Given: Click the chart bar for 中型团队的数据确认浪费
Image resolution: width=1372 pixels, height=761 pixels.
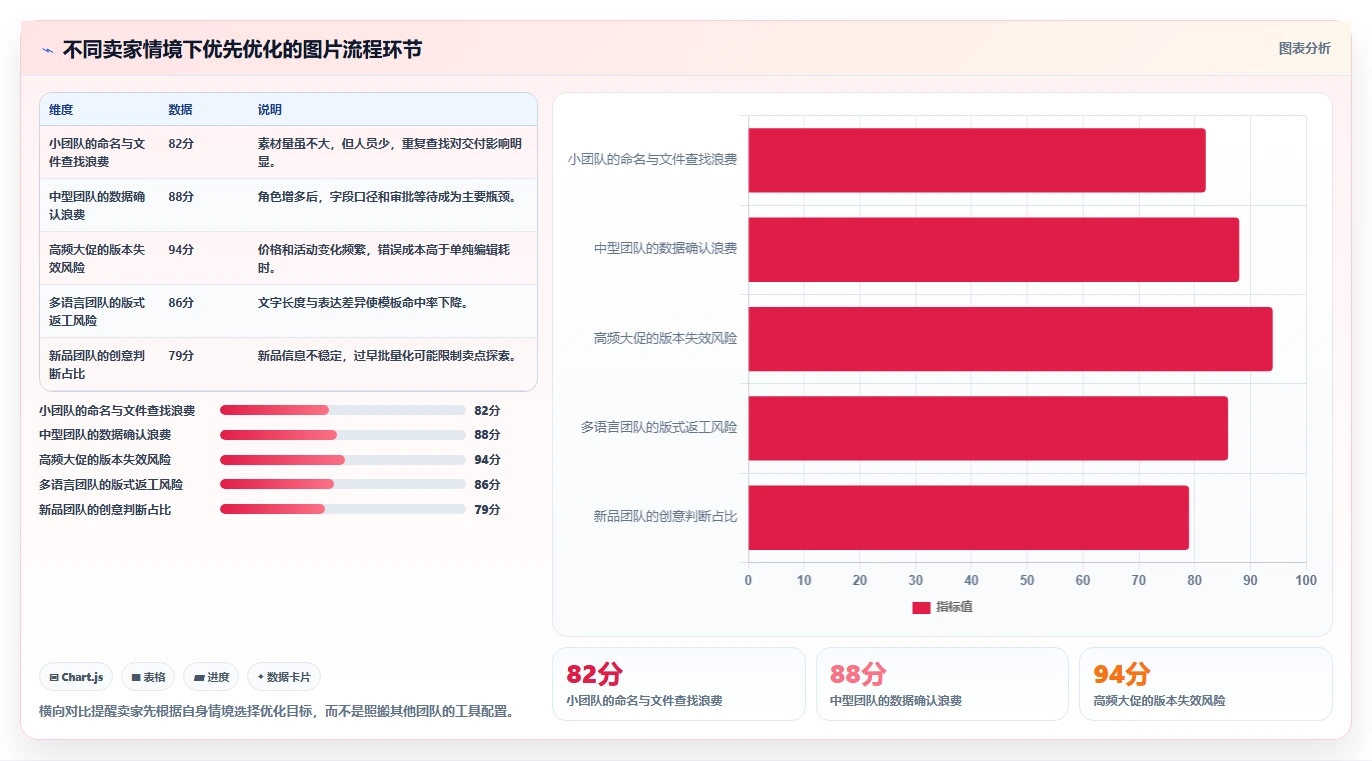Looking at the screenshot, I should [x=993, y=249].
